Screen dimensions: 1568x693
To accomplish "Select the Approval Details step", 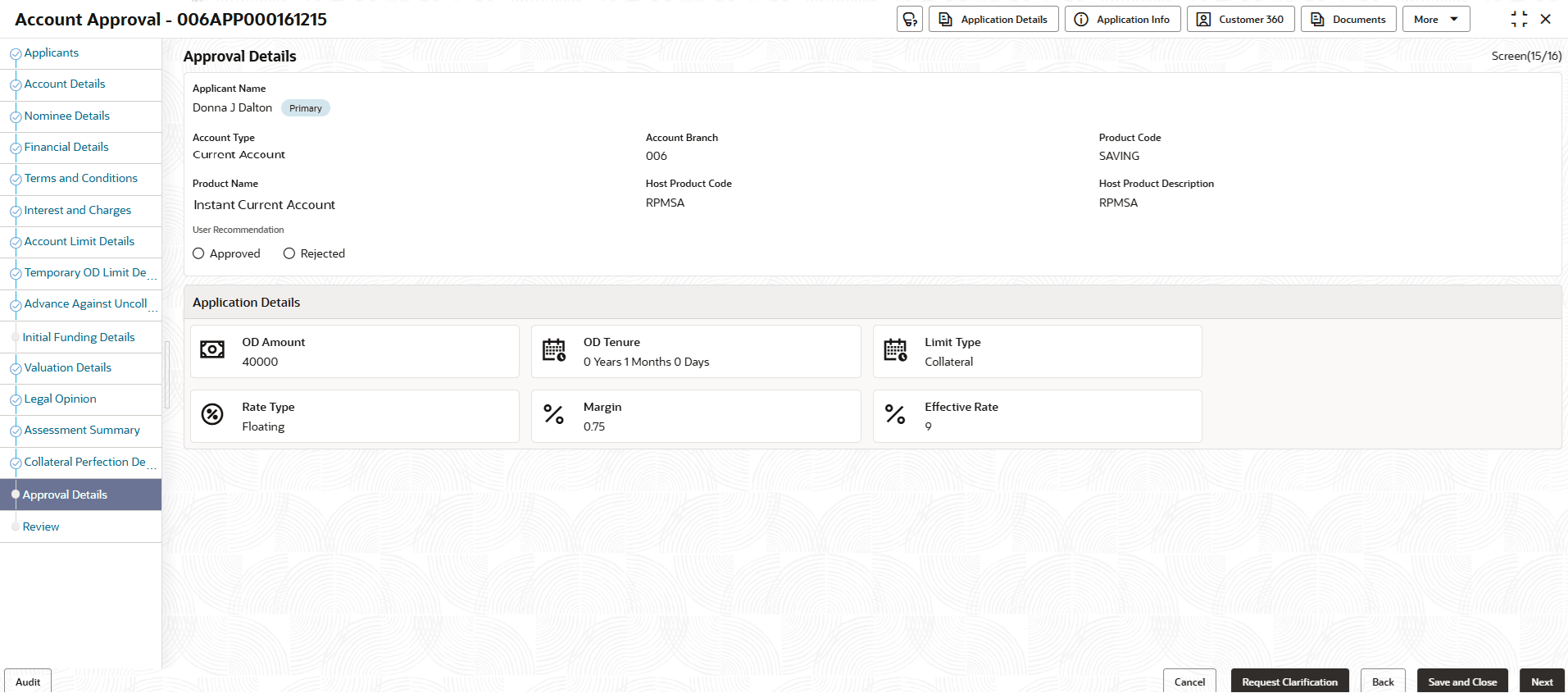I will [x=80, y=495].
